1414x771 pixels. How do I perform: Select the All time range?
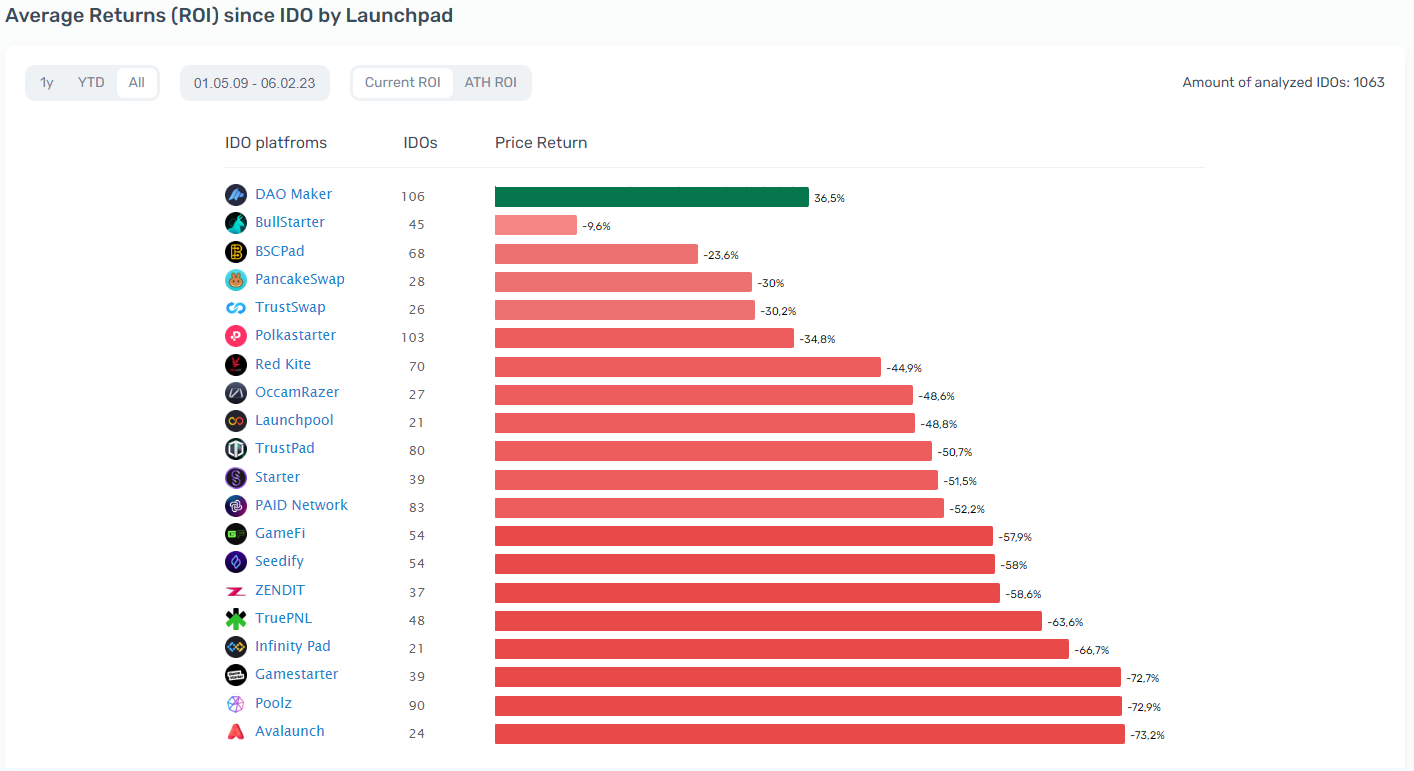point(136,83)
